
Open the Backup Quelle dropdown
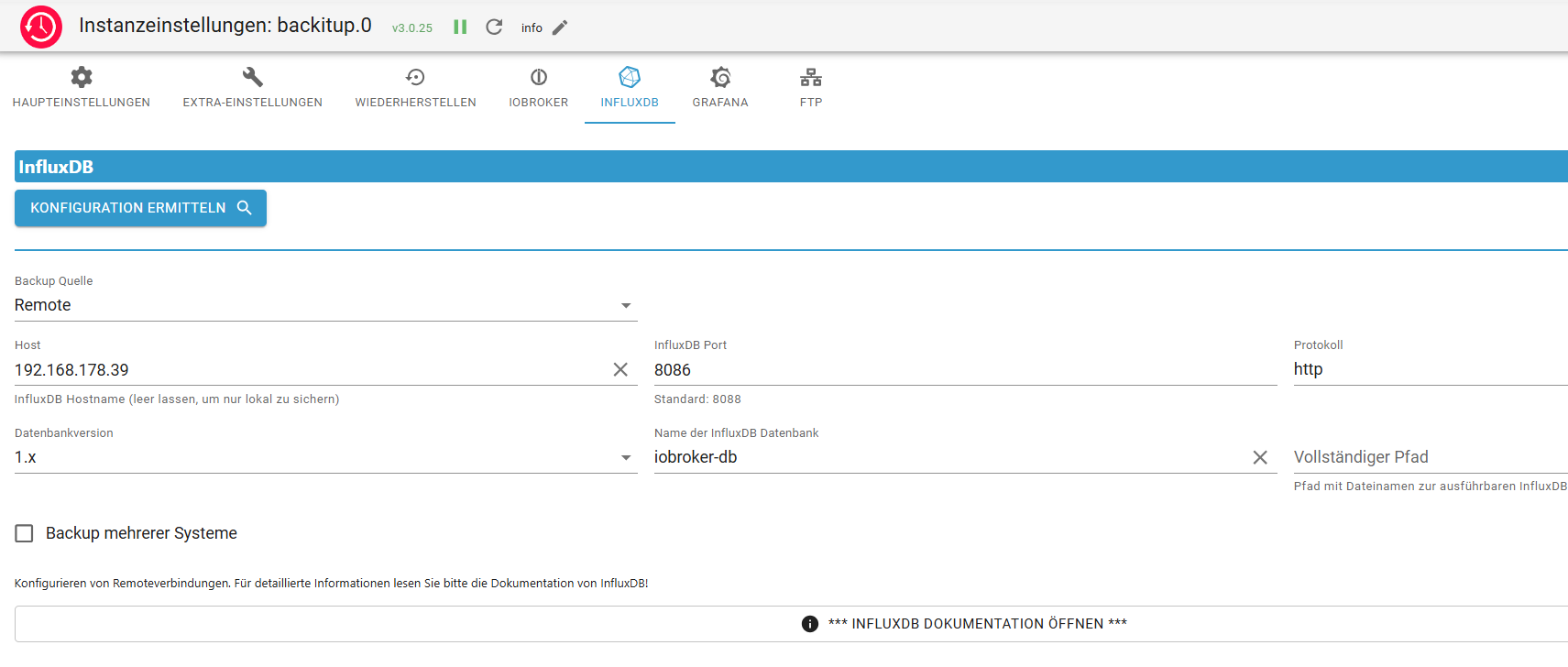325,305
